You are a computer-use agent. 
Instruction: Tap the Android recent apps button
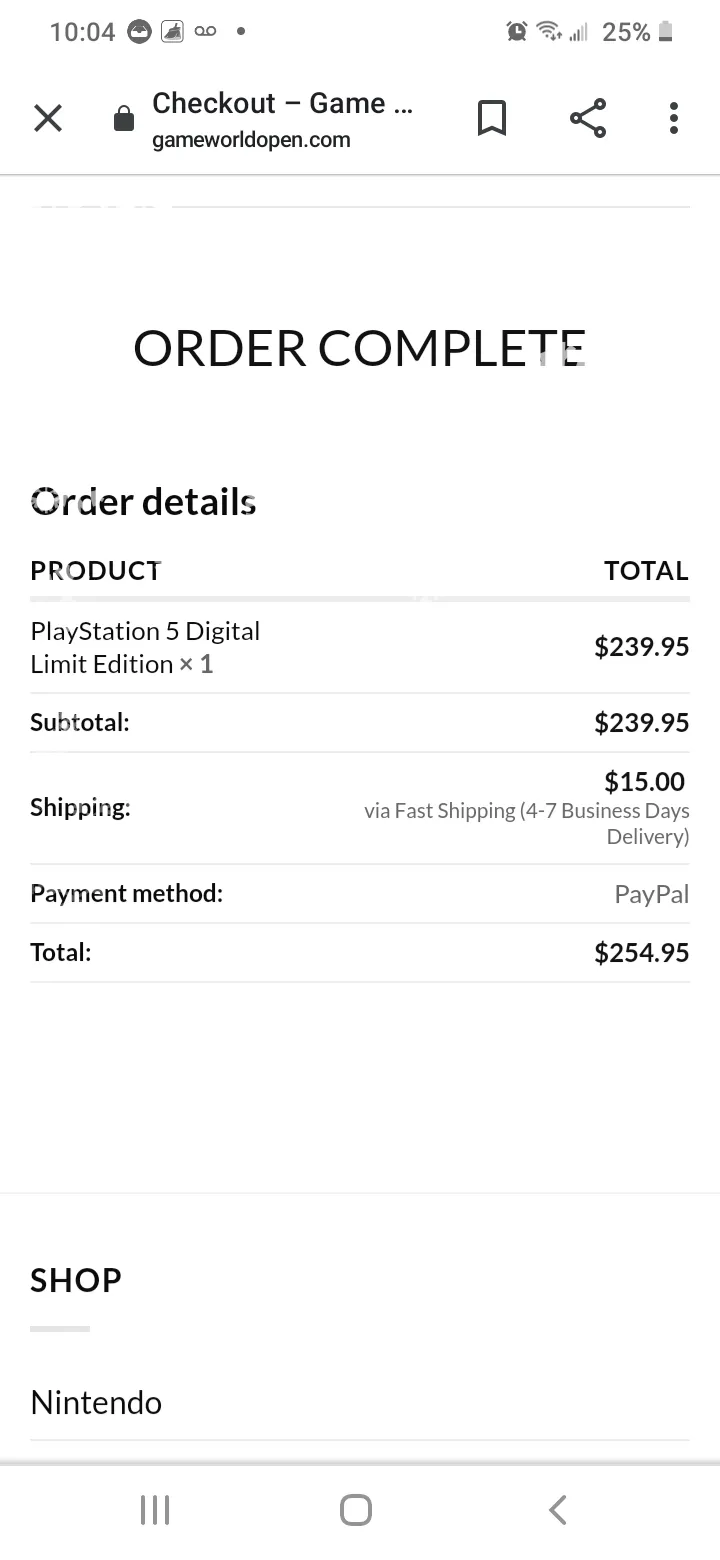(155, 1510)
